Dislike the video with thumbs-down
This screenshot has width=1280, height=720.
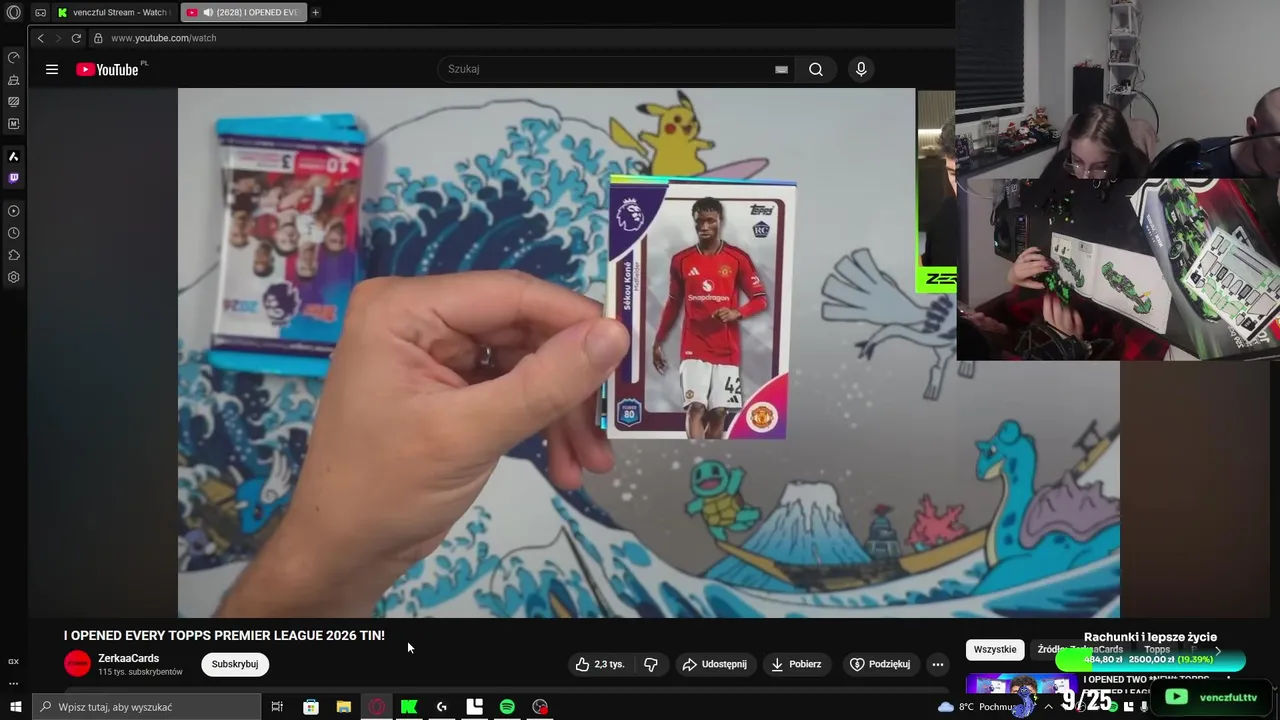[651, 664]
